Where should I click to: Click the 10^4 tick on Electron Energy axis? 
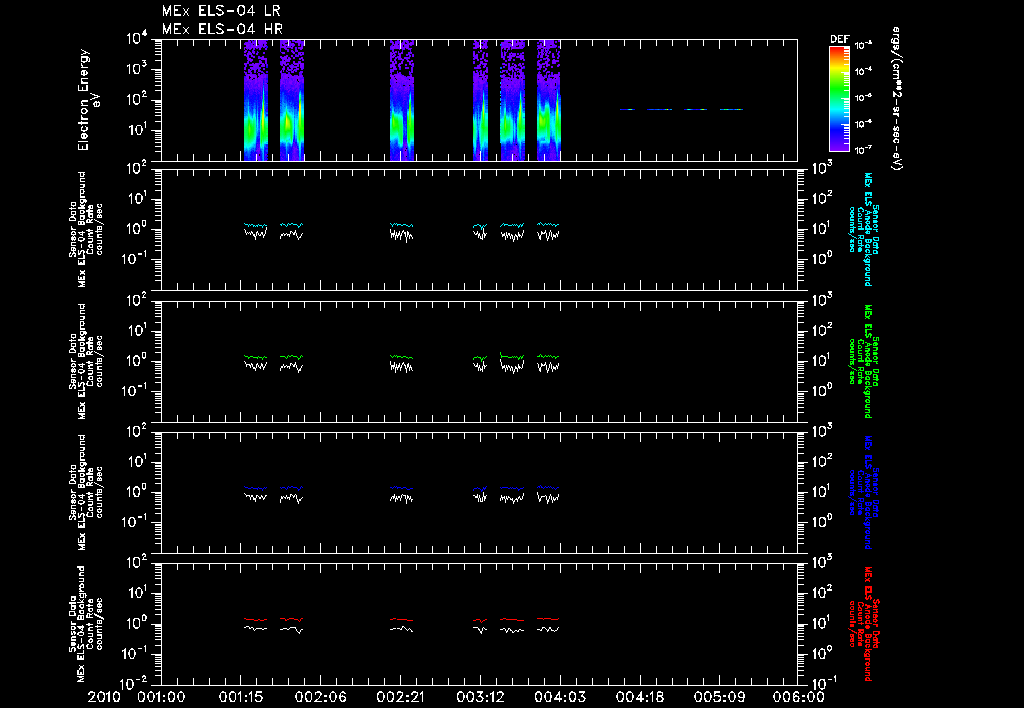tap(136, 39)
